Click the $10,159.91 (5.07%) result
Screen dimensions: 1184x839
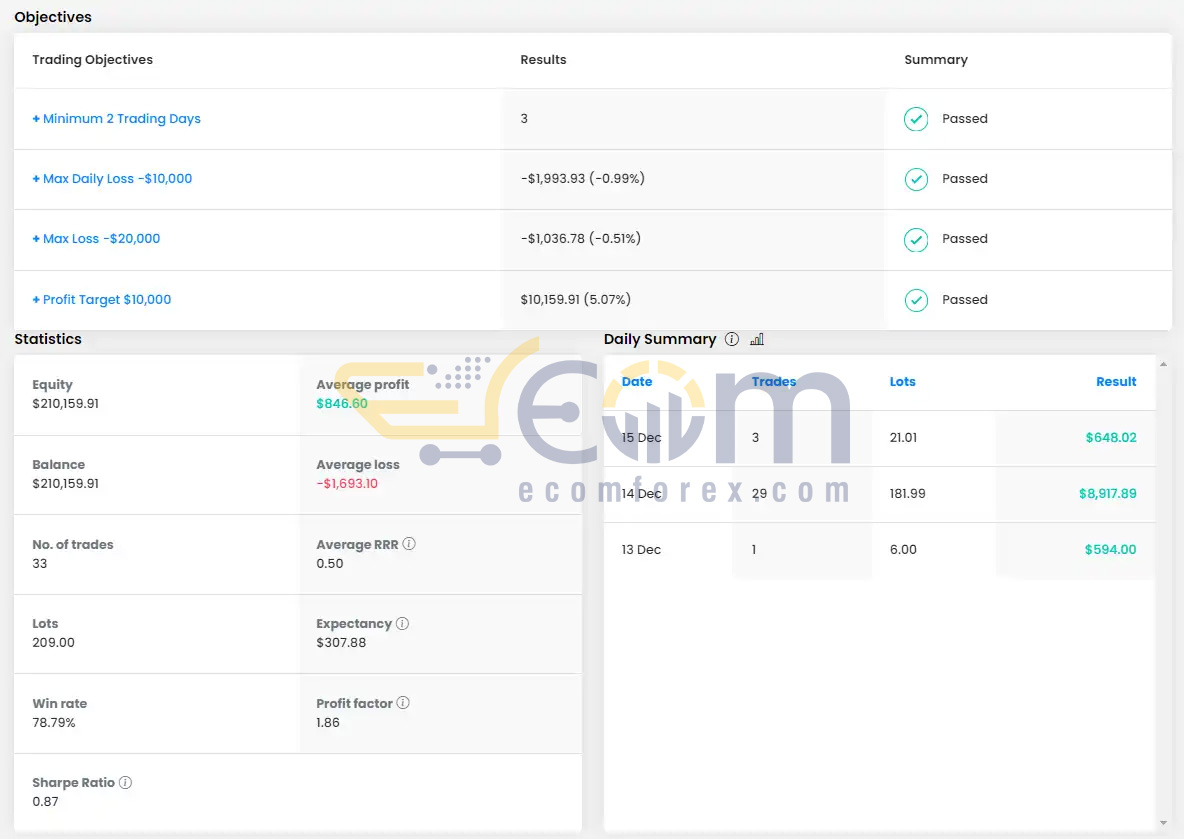point(575,299)
